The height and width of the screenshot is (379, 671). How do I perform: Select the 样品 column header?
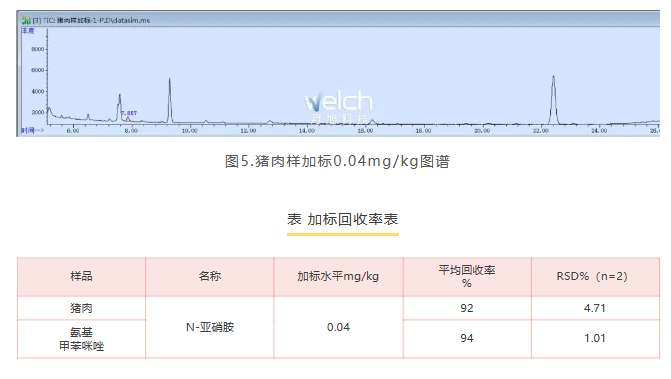pos(81,277)
